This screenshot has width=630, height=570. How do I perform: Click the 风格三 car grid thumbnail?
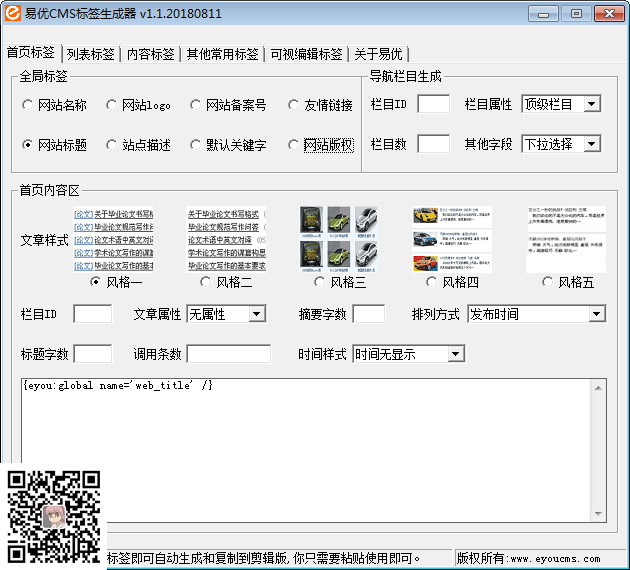(339, 239)
